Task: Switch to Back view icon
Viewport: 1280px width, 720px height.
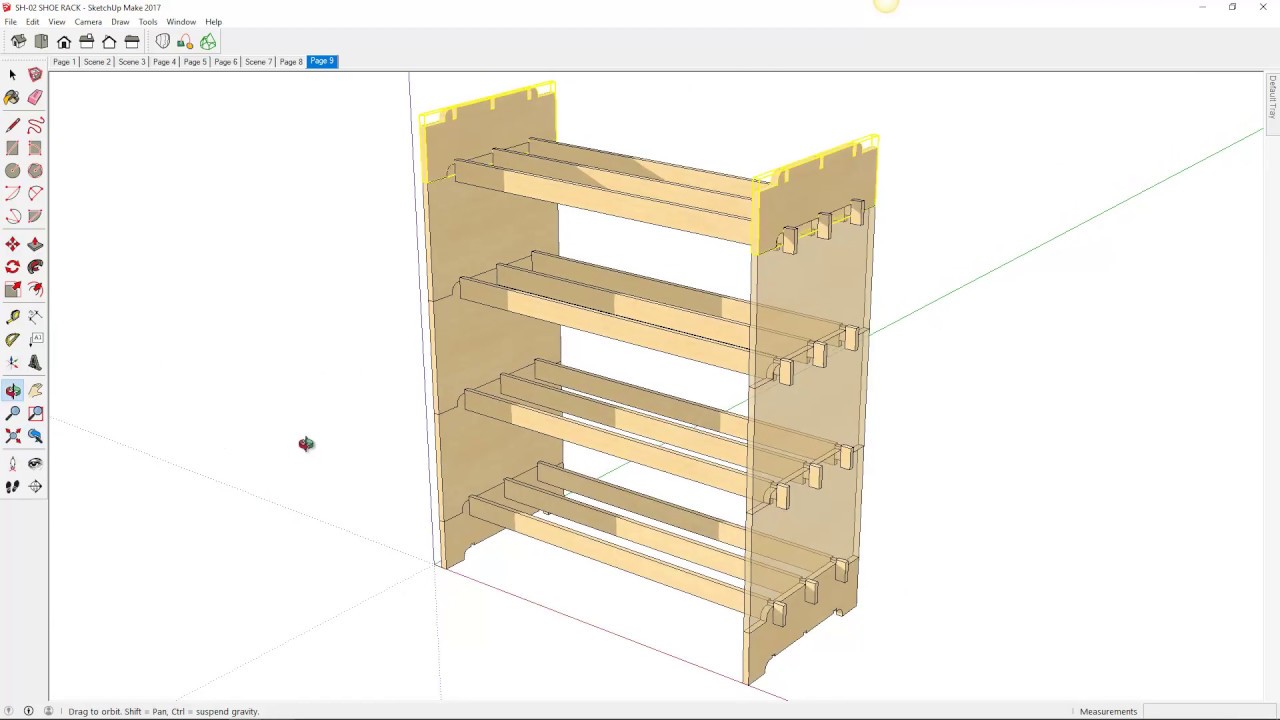Action: pos(109,42)
